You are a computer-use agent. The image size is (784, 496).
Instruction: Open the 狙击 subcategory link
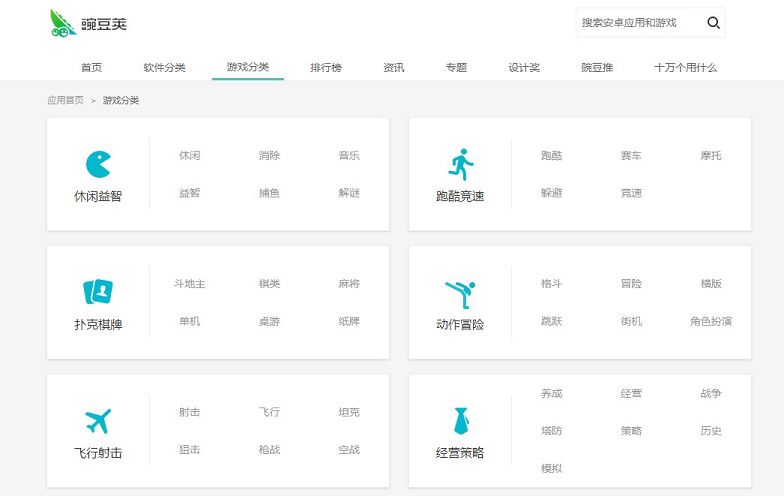pyautogui.click(x=189, y=450)
